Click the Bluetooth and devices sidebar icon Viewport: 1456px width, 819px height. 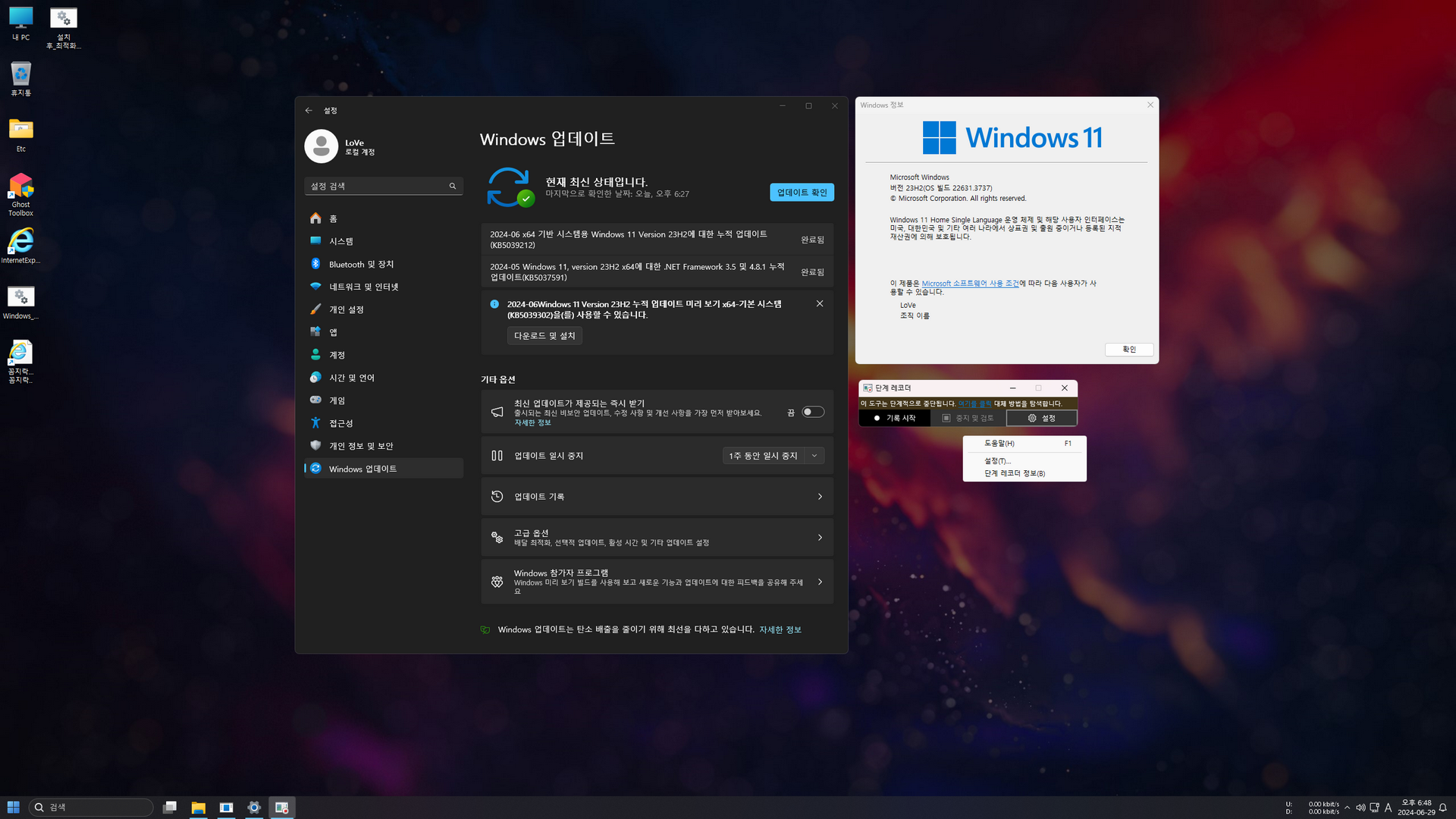(x=315, y=264)
